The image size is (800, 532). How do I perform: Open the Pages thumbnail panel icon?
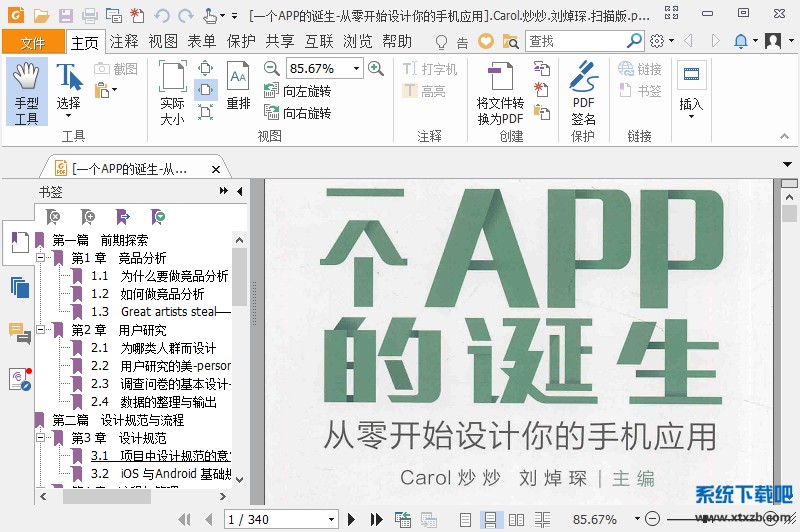click(19, 287)
